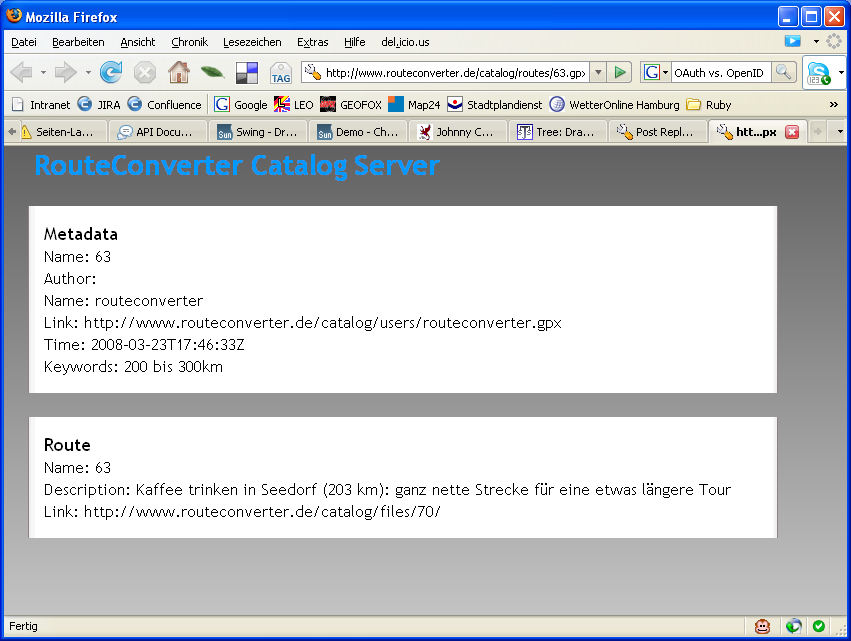Image resolution: width=851 pixels, height=641 pixels.
Task: Click the search magnifier icon
Action: click(x=783, y=72)
